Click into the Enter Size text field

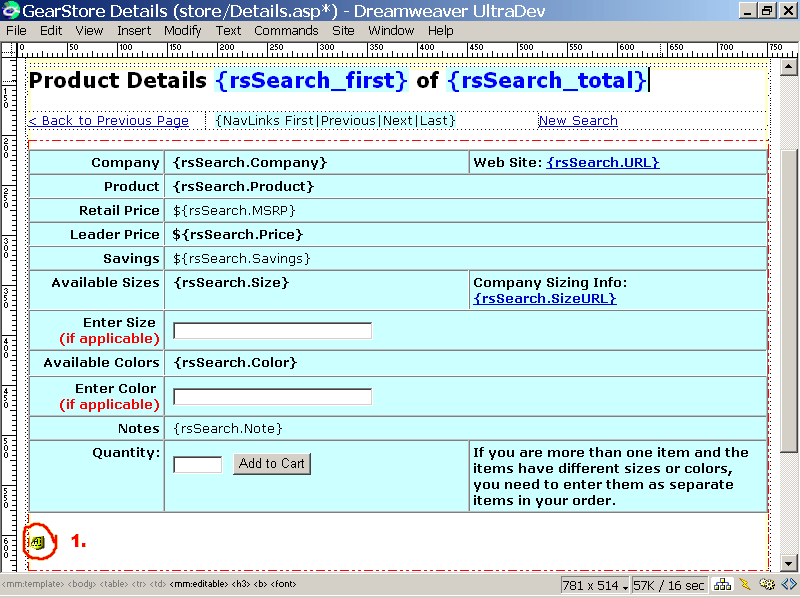[272, 331]
